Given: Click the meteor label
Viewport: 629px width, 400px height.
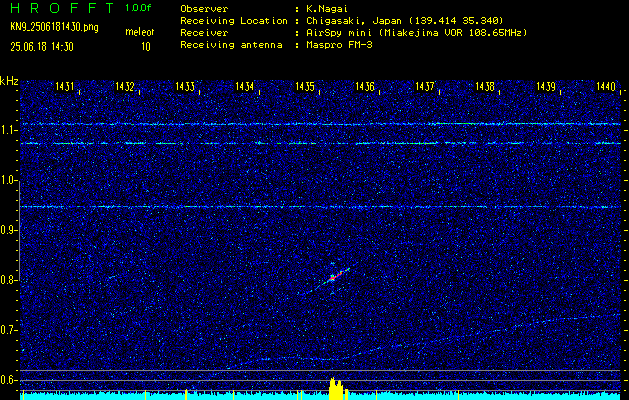Looking at the screenshot, I should (x=140, y=32).
